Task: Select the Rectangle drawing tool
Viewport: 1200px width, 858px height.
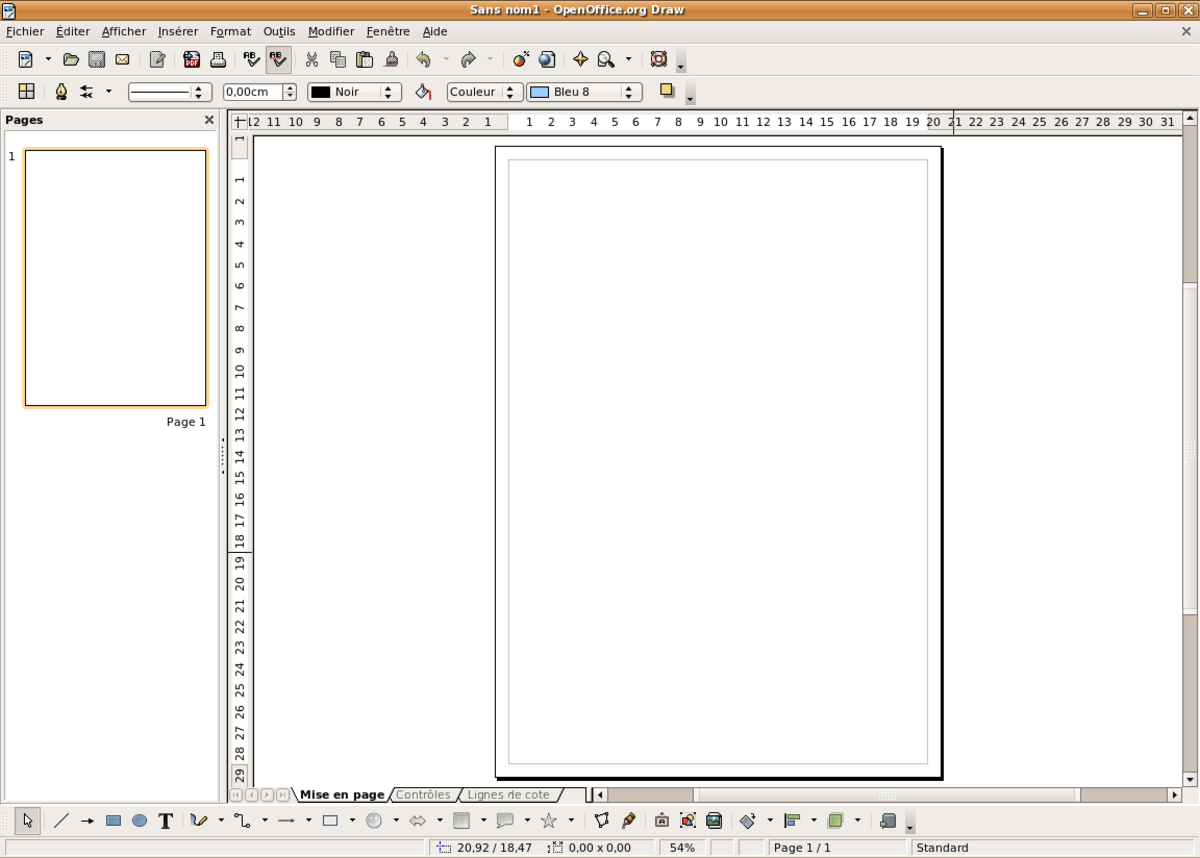Action: pos(114,821)
